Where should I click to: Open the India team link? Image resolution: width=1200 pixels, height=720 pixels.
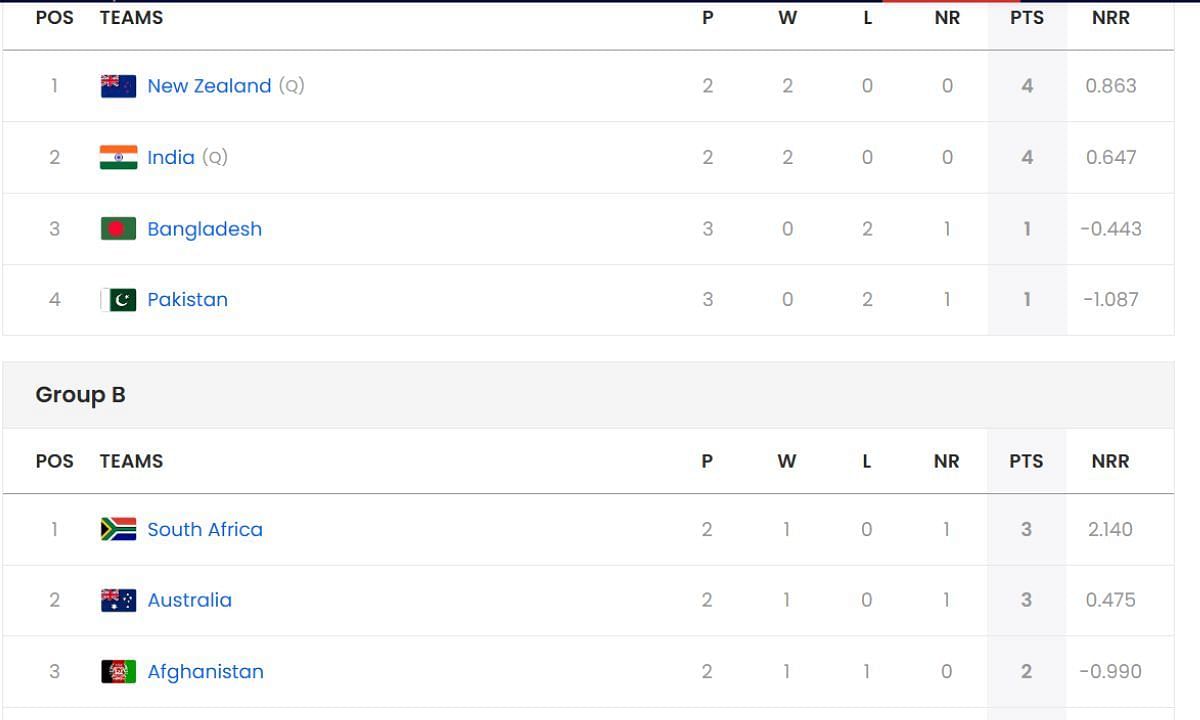point(171,157)
